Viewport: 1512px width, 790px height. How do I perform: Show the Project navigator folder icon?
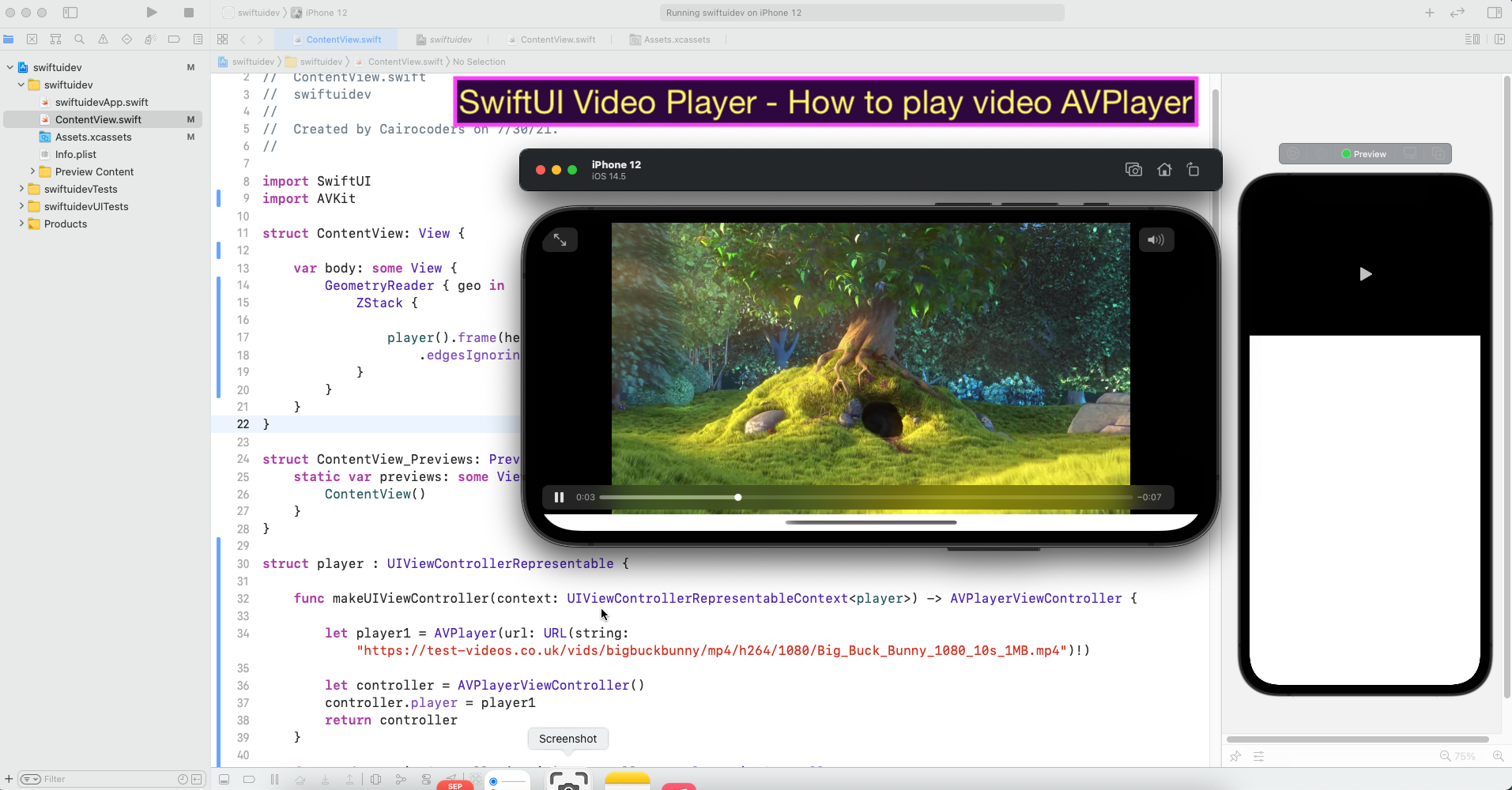tap(9, 39)
